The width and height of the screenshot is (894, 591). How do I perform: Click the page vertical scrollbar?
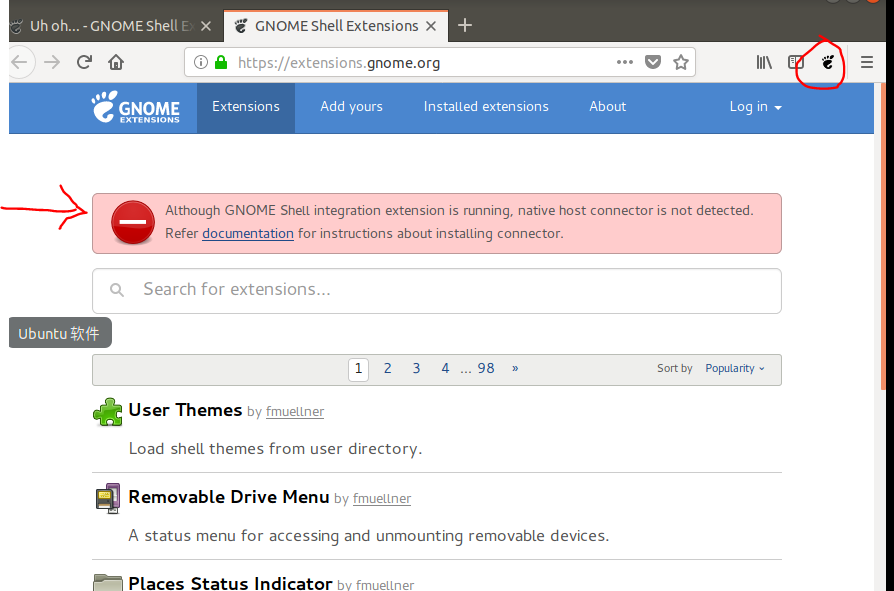[883, 236]
